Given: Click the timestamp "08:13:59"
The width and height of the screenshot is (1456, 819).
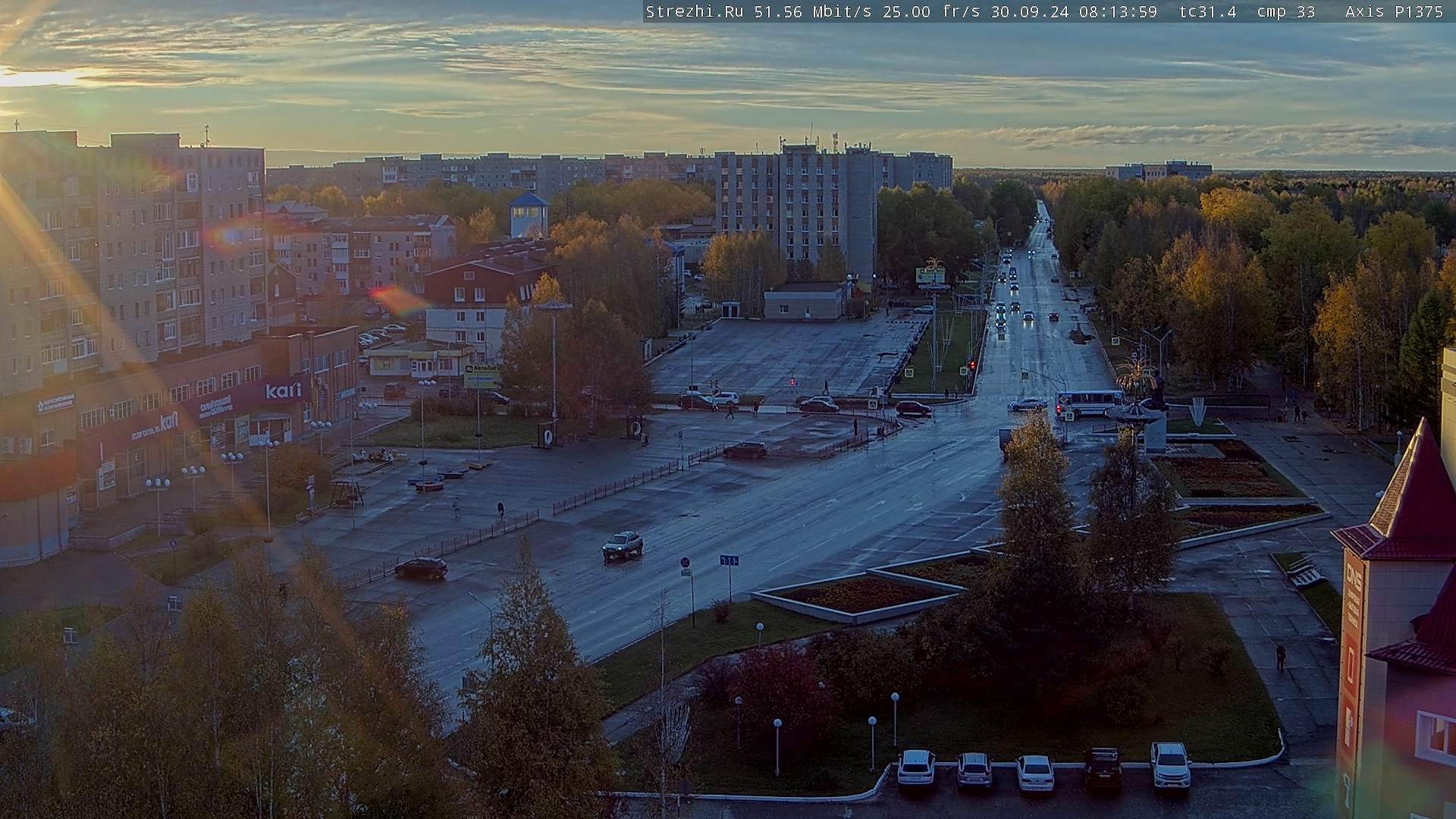Looking at the screenshot, I should coord(1118,11).
